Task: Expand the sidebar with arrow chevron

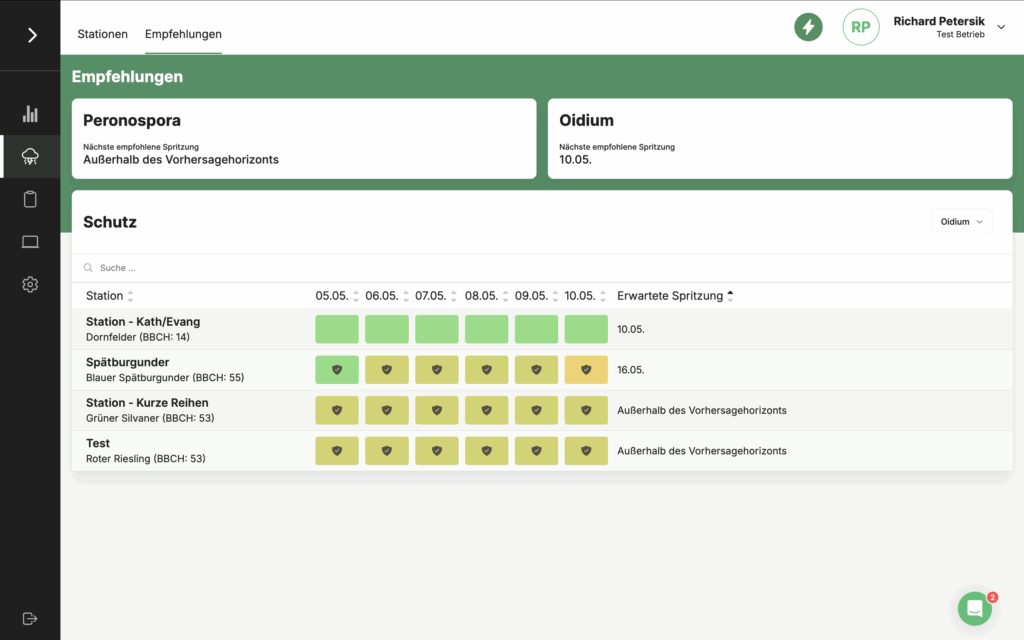Action: (x=32, y=35)
